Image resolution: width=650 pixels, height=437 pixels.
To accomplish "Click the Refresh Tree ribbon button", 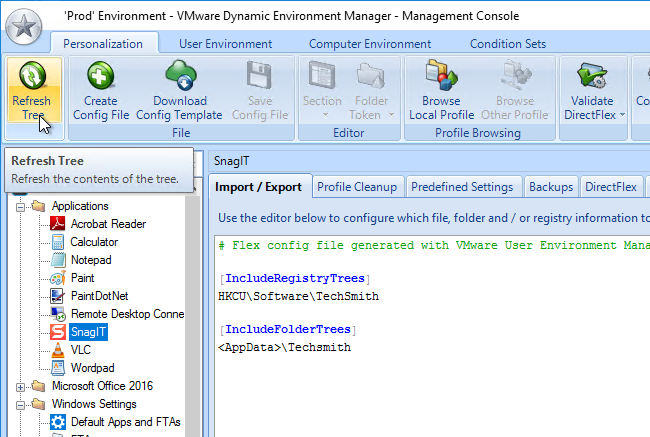I will coord(34,90).
